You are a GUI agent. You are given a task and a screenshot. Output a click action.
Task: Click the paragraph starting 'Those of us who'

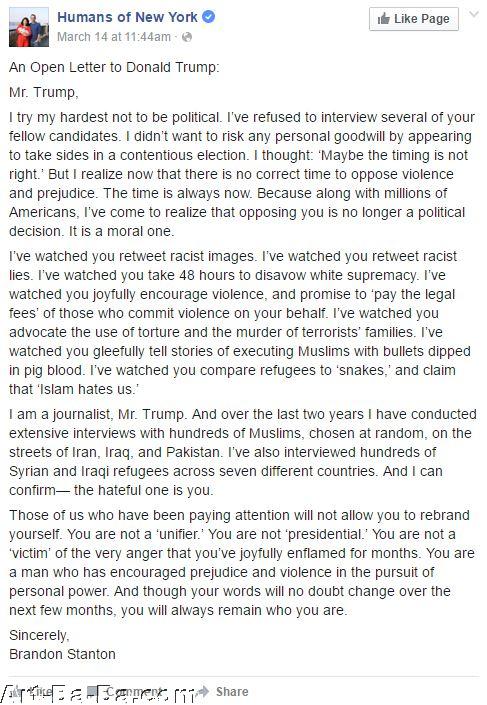(x=242, y=562)
